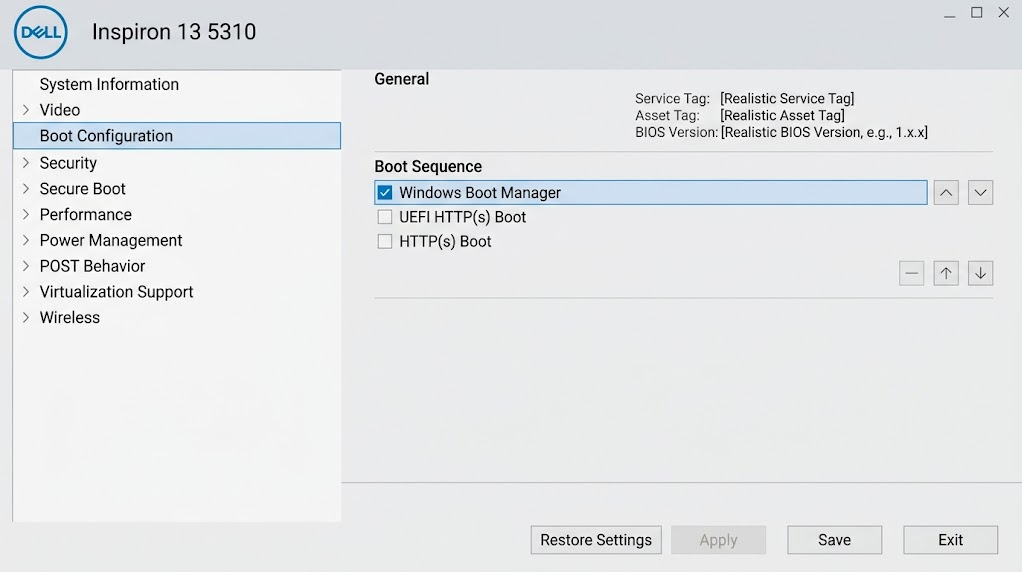This screenshot has height=572, width=1022.
Task: Click the Inspiron 13 5310 title
Action: [174, 32]
